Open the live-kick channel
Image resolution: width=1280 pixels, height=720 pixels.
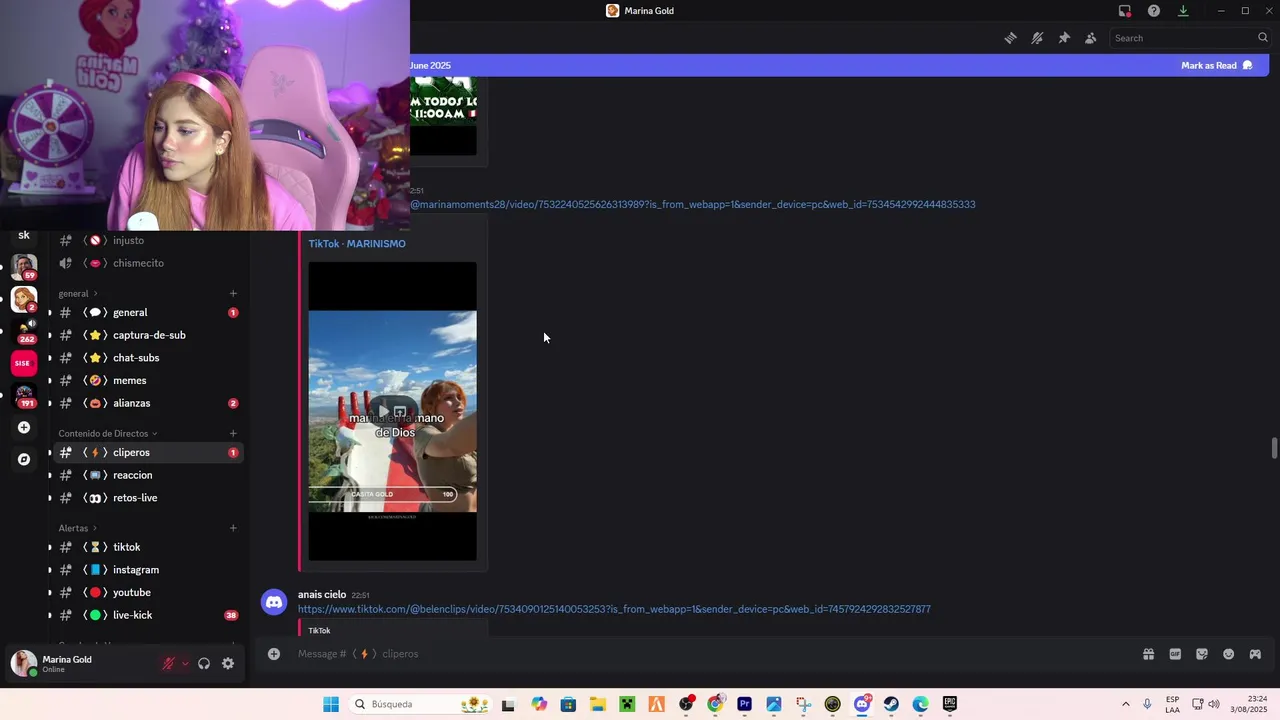click(x=147, y=615)
